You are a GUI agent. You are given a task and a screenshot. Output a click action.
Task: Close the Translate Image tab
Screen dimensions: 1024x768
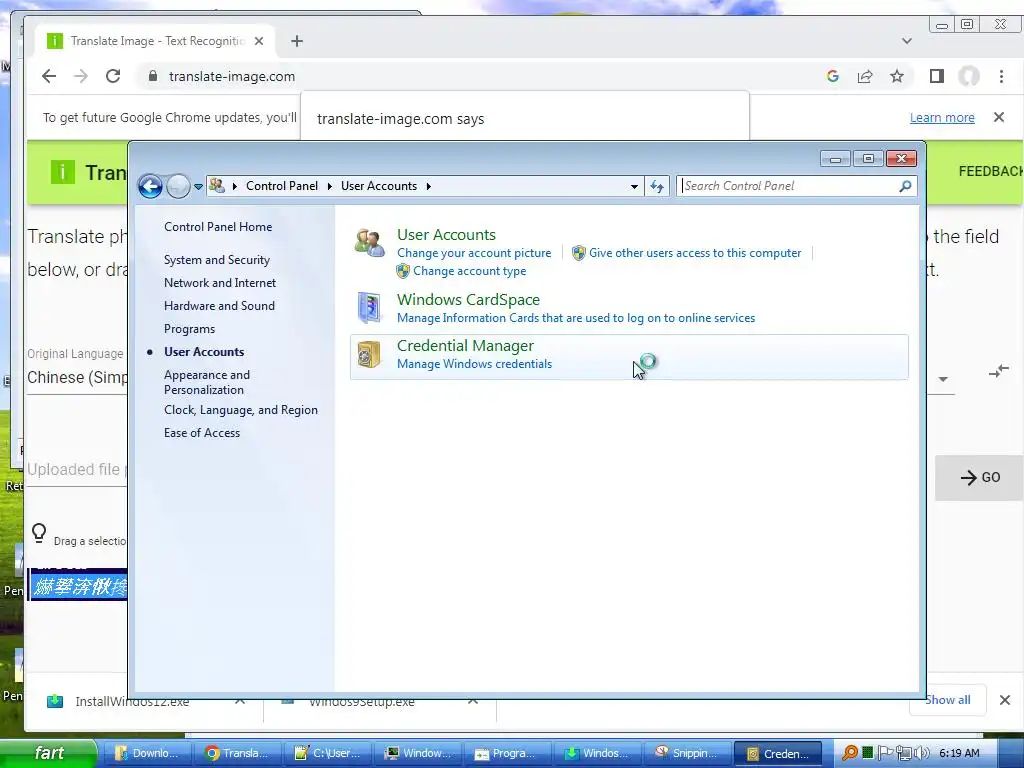pos(259,41)
